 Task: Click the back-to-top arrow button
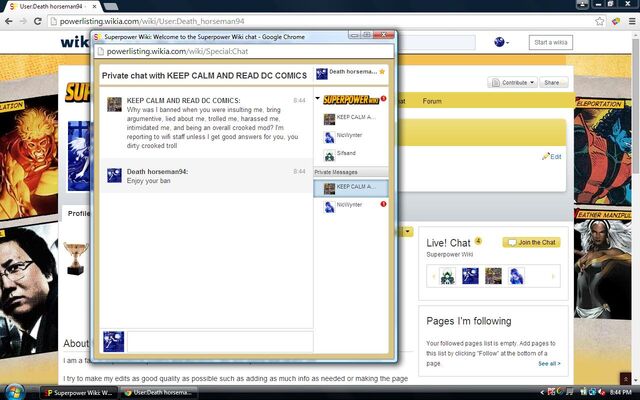pos(625,379)
